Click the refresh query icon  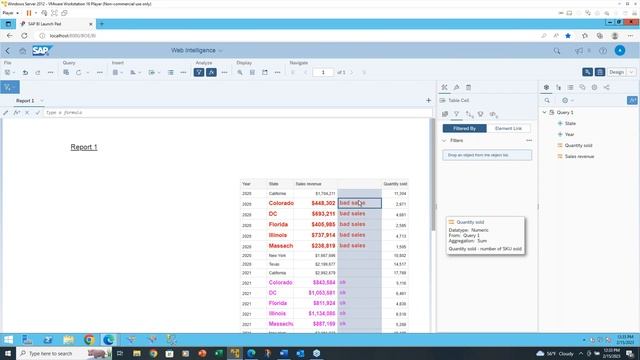[x=78, y=73]
